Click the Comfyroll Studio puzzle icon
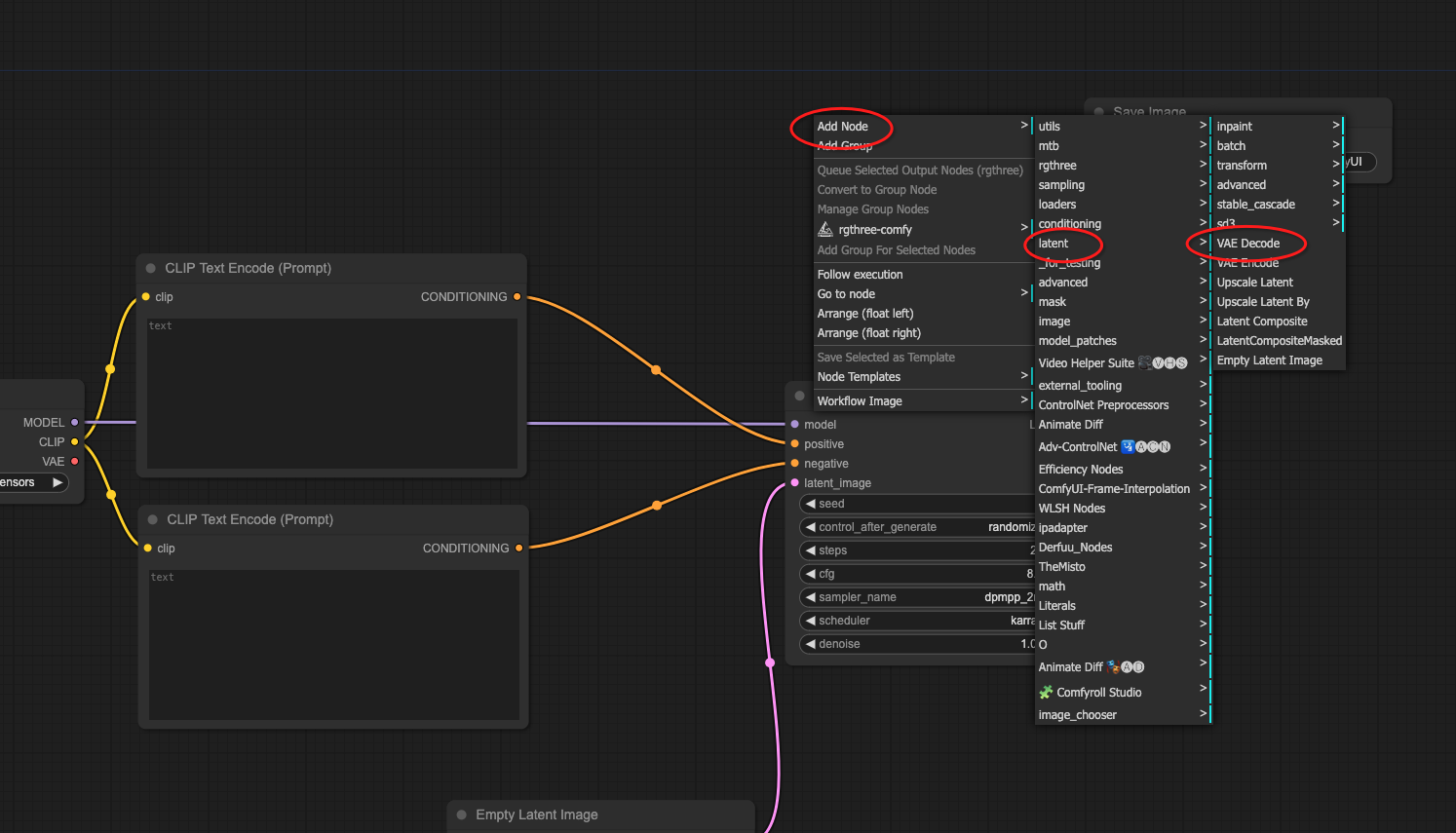The height and width of the screenshot is (833, 1456). pos(1046,693)
